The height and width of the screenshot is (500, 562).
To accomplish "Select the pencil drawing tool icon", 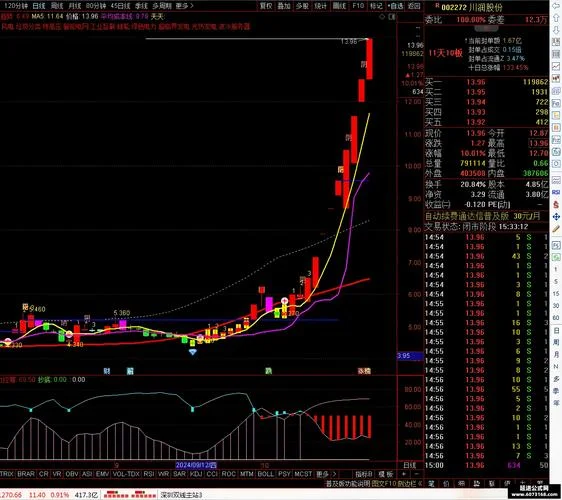I will click(556, 229).
